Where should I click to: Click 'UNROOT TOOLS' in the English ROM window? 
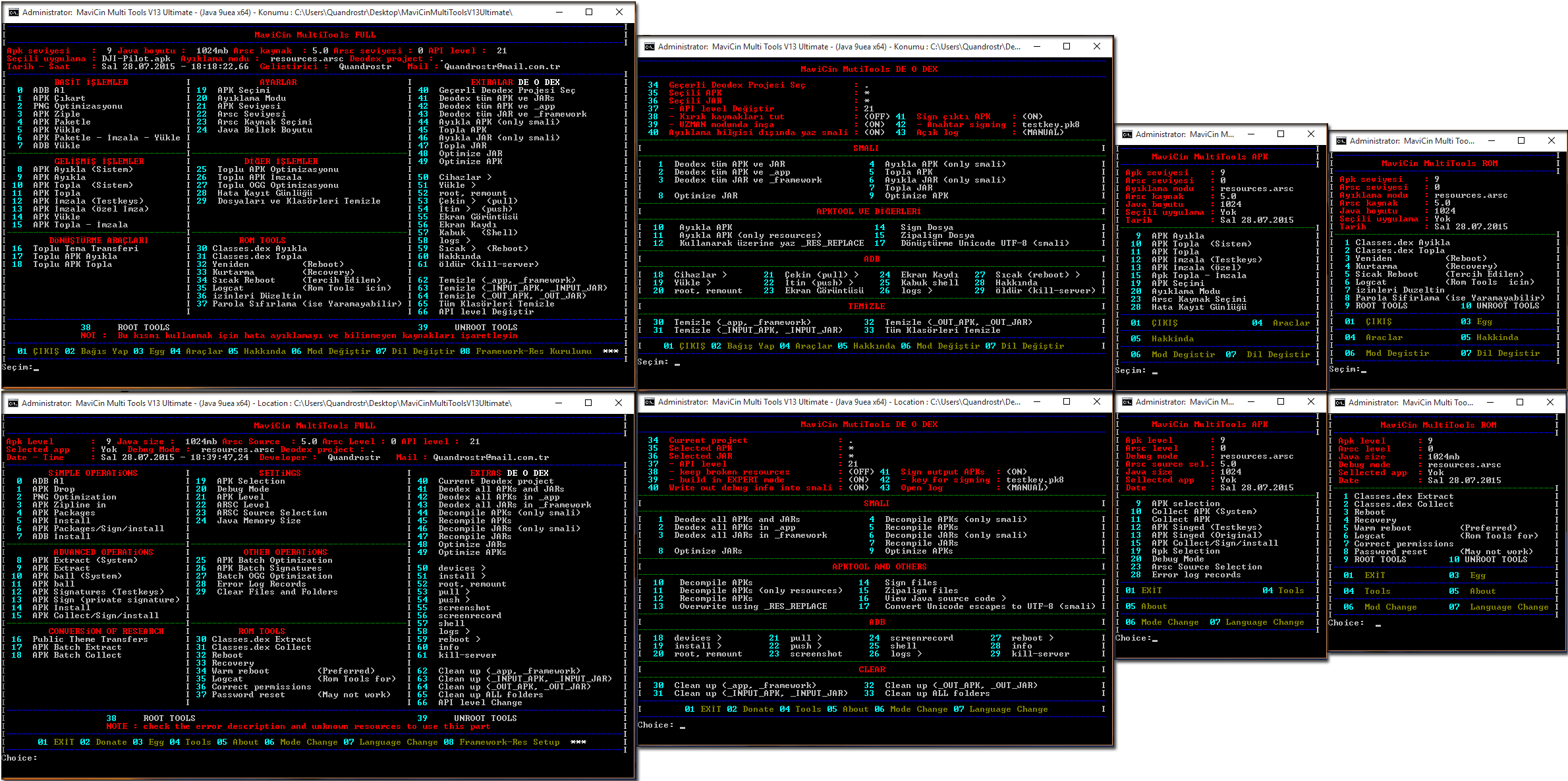(1496, 560)
